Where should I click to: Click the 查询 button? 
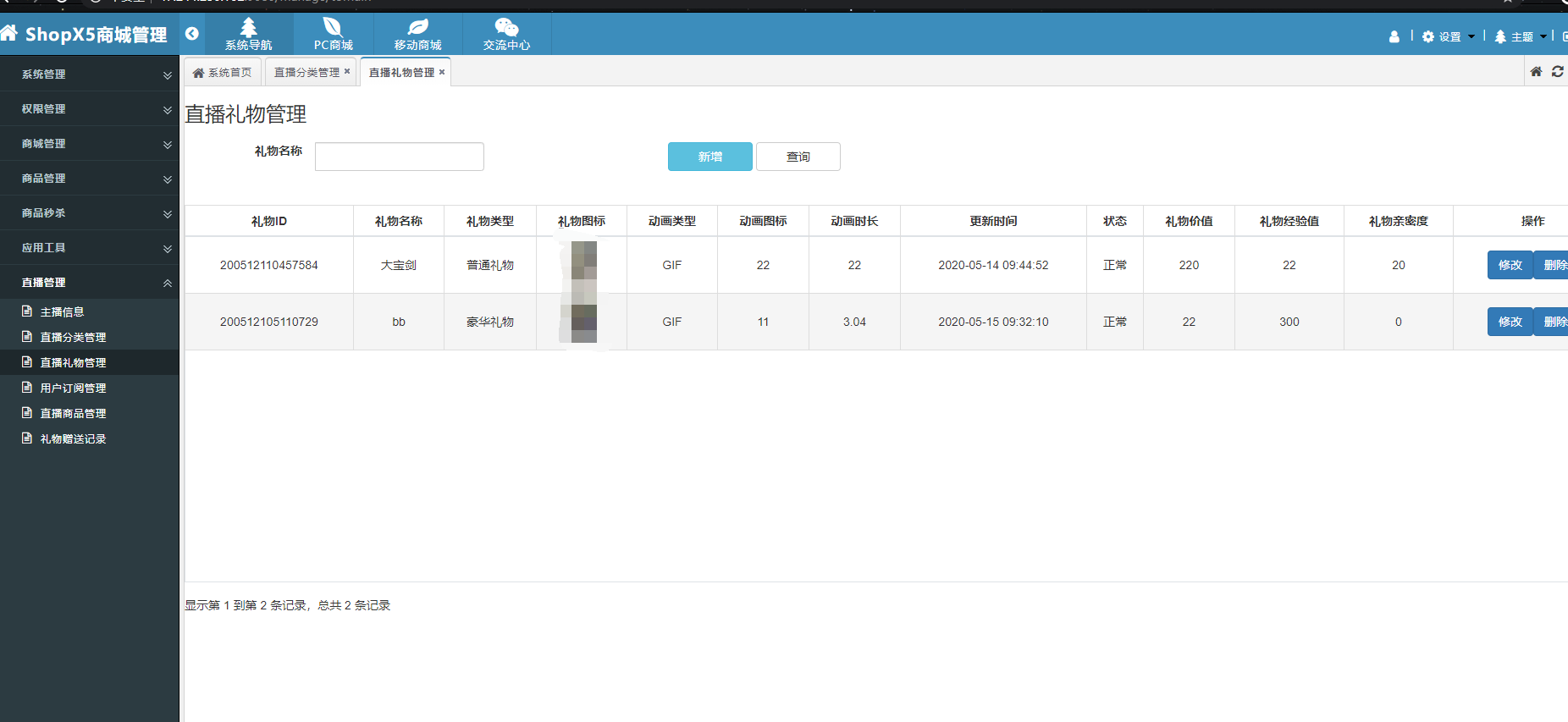click(x=798, y=157)
